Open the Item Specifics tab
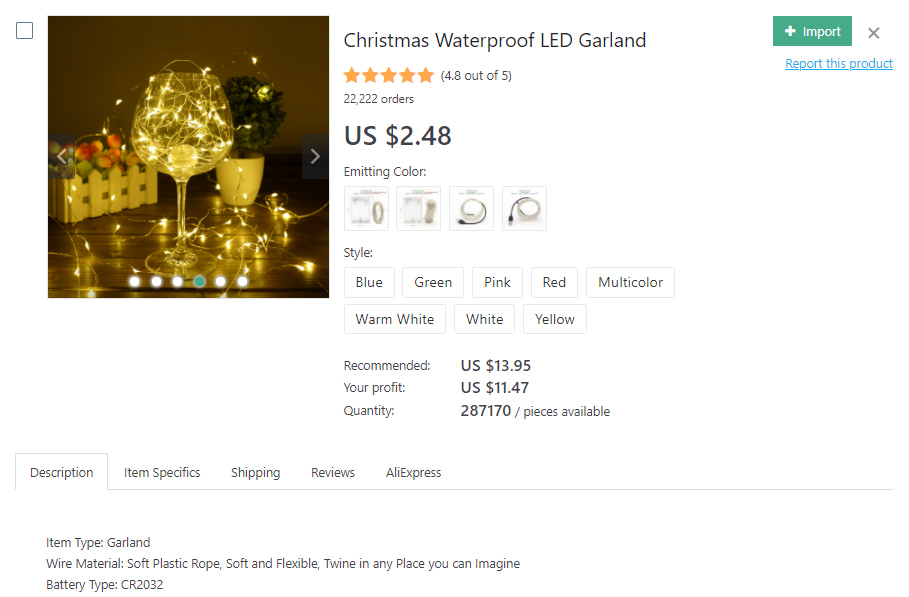909x597 pixels. (x=162, y=472)
